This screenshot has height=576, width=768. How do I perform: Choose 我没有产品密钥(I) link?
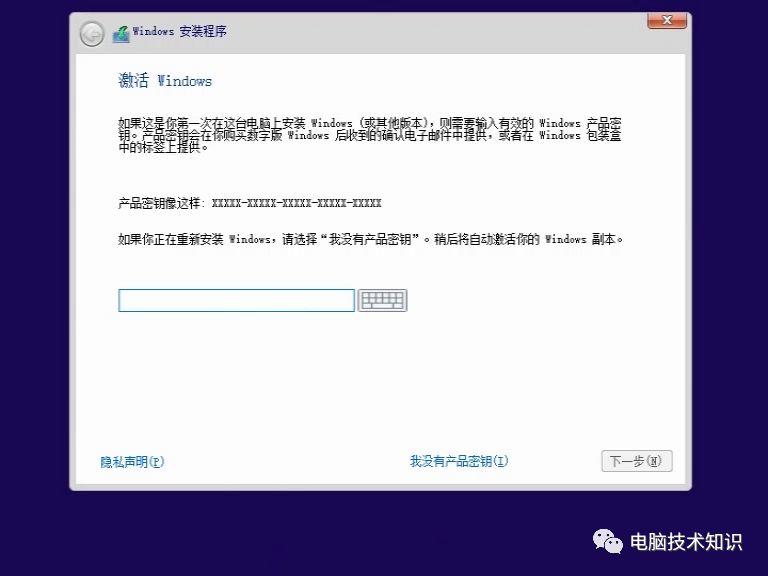point(459,461)
